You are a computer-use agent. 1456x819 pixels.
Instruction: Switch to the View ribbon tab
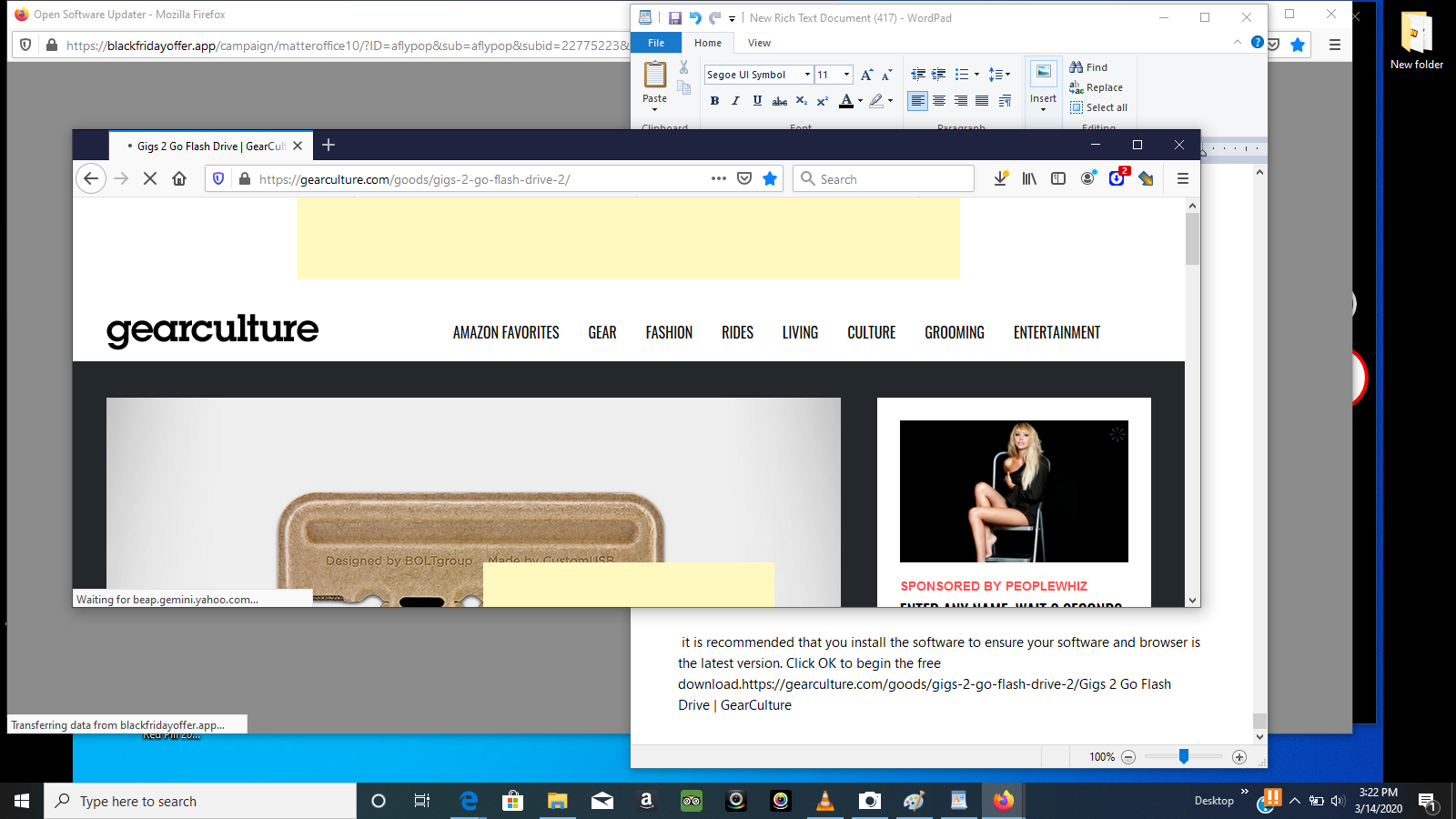coord(759,43)
